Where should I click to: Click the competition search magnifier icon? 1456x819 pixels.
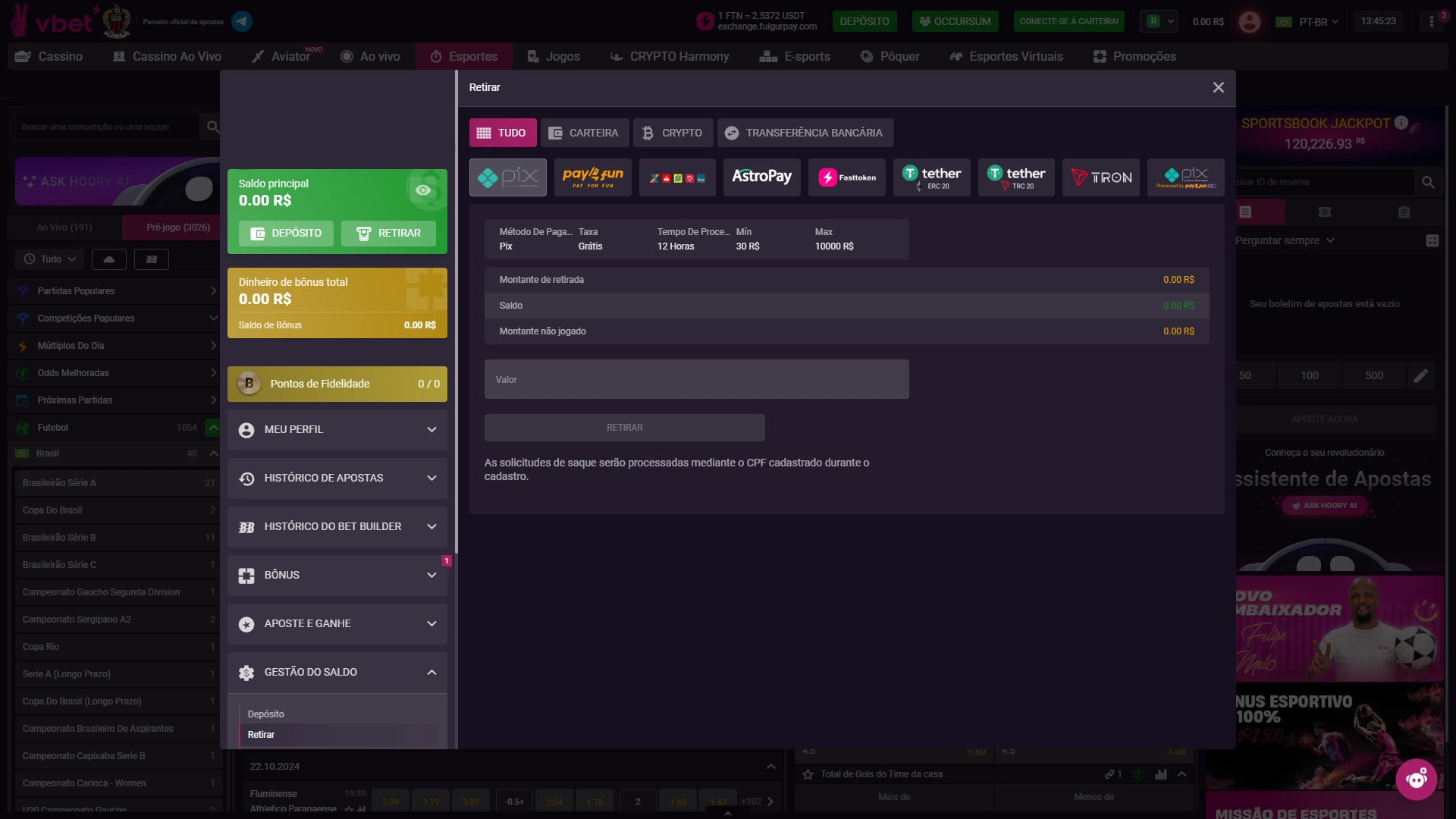coord(213,127)
